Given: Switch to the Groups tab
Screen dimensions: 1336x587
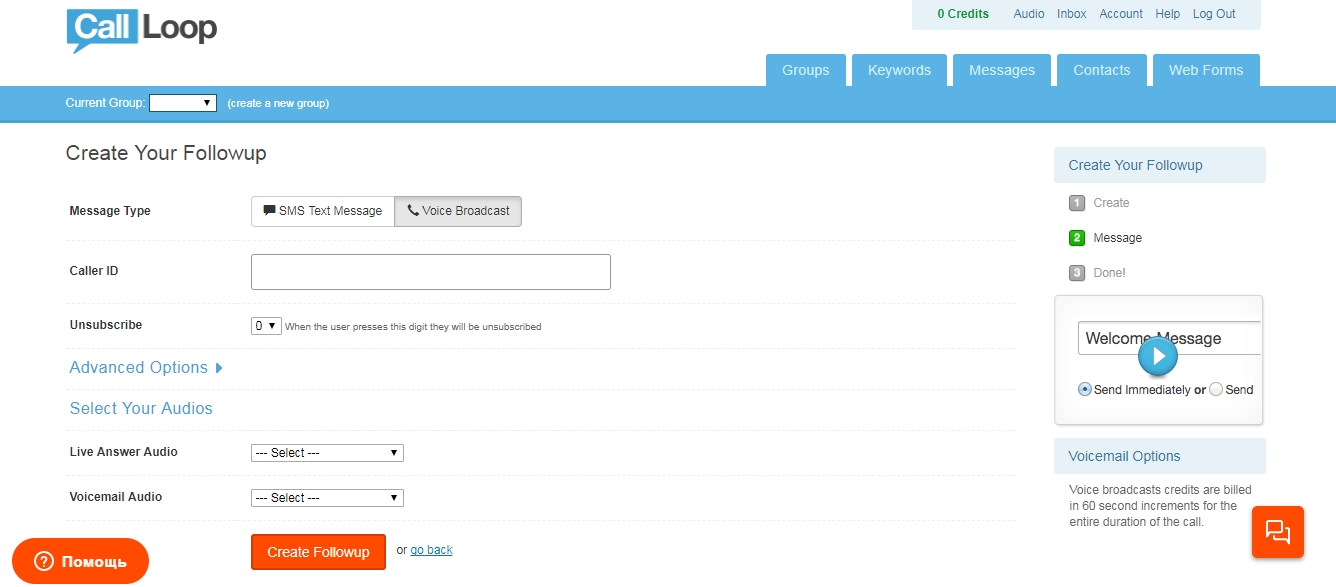Looking at the screenshot, I should [x=806, y=70].
